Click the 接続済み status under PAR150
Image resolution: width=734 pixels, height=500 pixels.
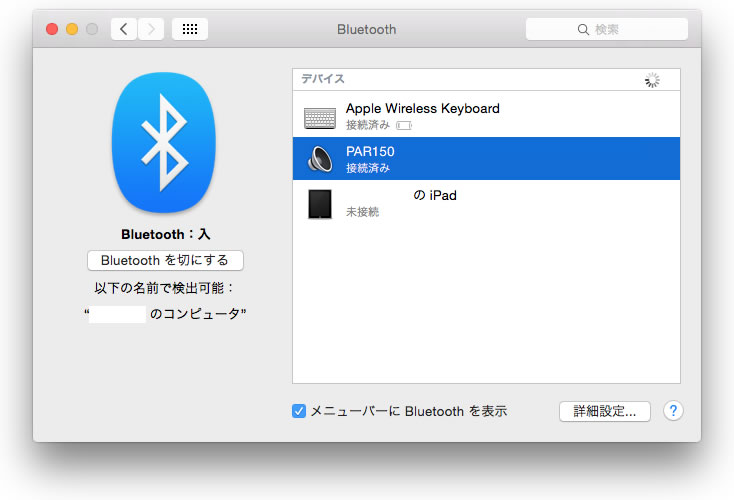[368, 168]
